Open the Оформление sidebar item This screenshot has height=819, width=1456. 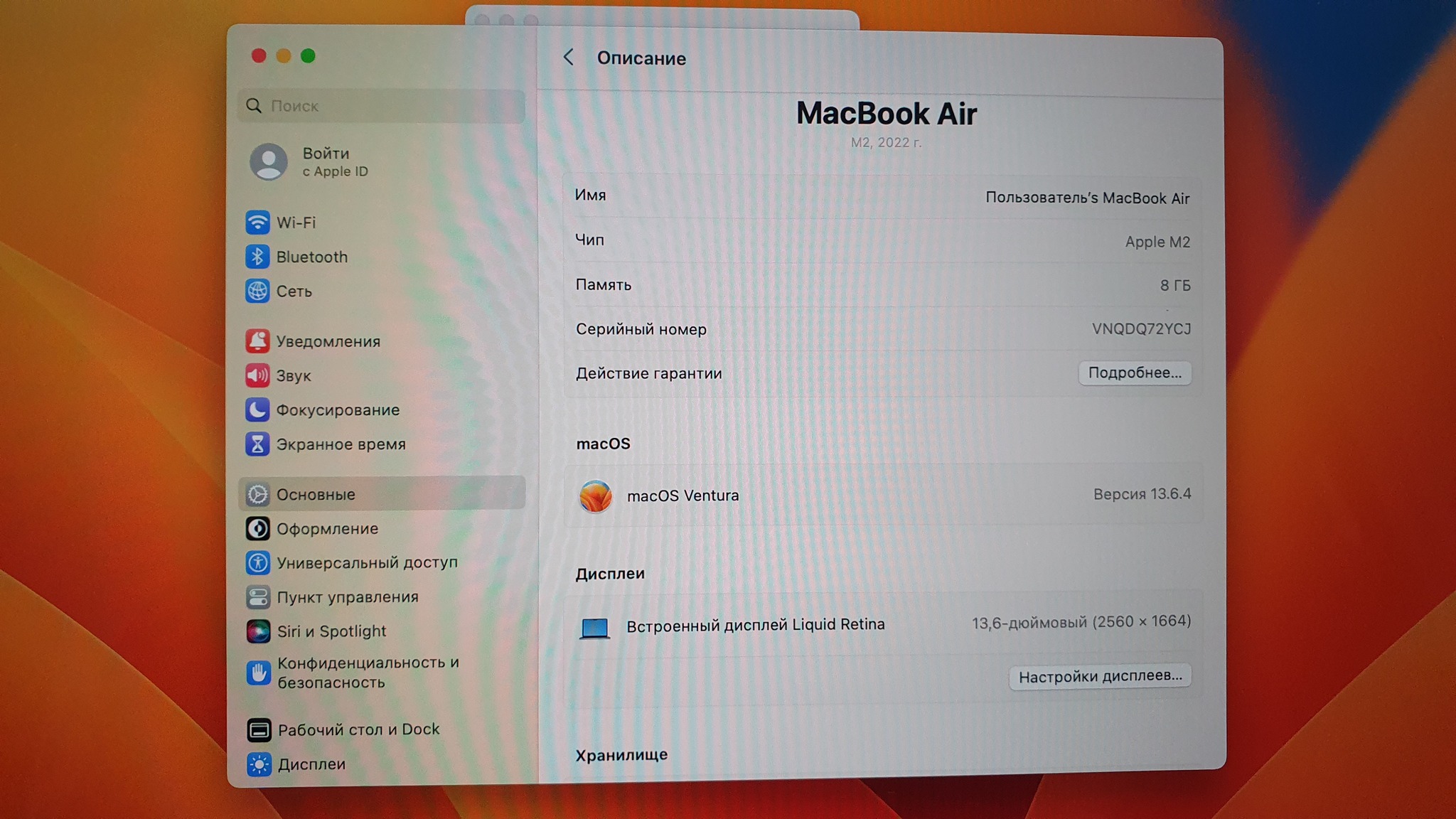327,529
